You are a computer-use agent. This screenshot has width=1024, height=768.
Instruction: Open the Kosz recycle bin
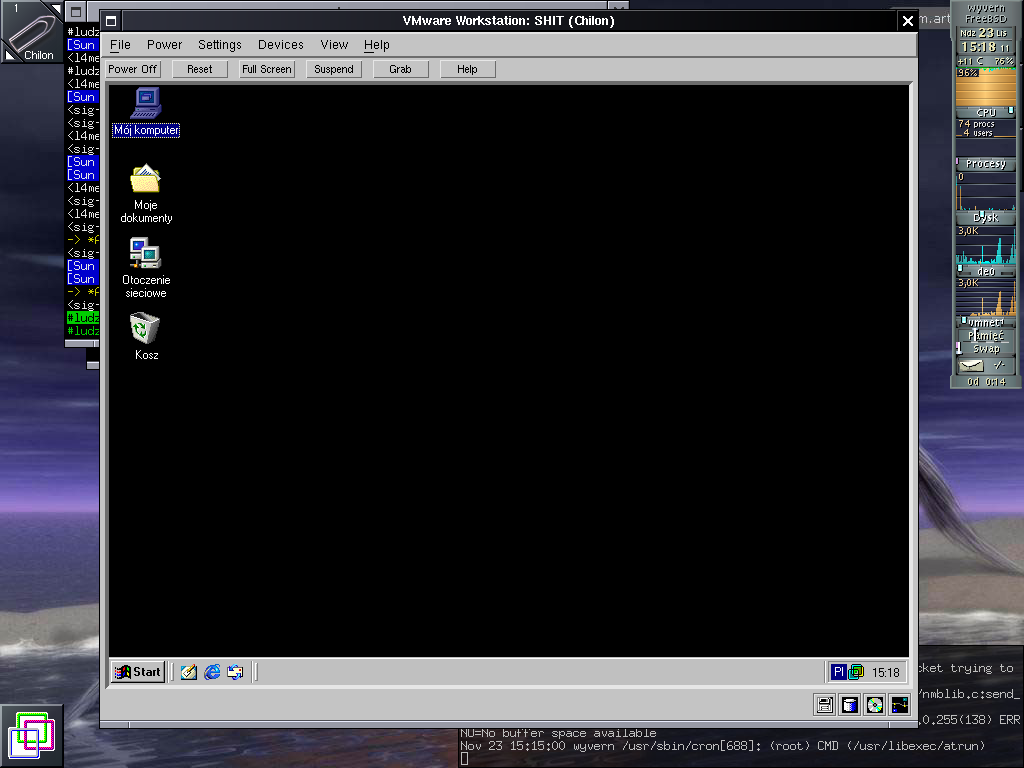[146, 329]
